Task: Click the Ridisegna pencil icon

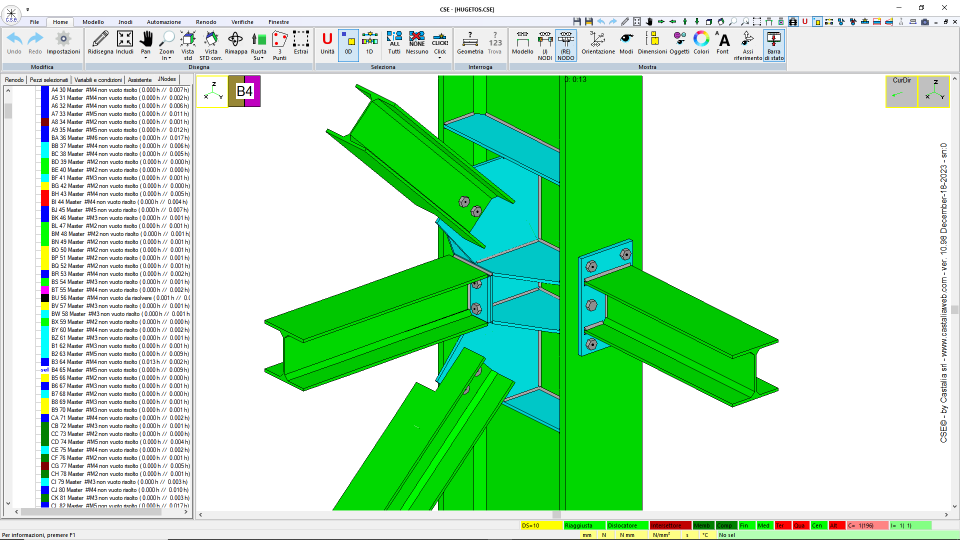Action: click(100, 40)
